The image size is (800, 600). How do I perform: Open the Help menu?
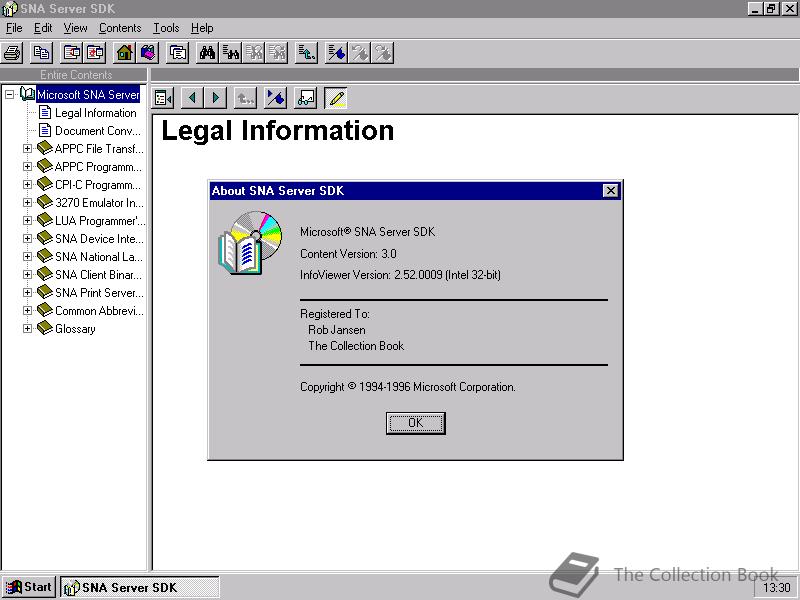click(202, 28)
